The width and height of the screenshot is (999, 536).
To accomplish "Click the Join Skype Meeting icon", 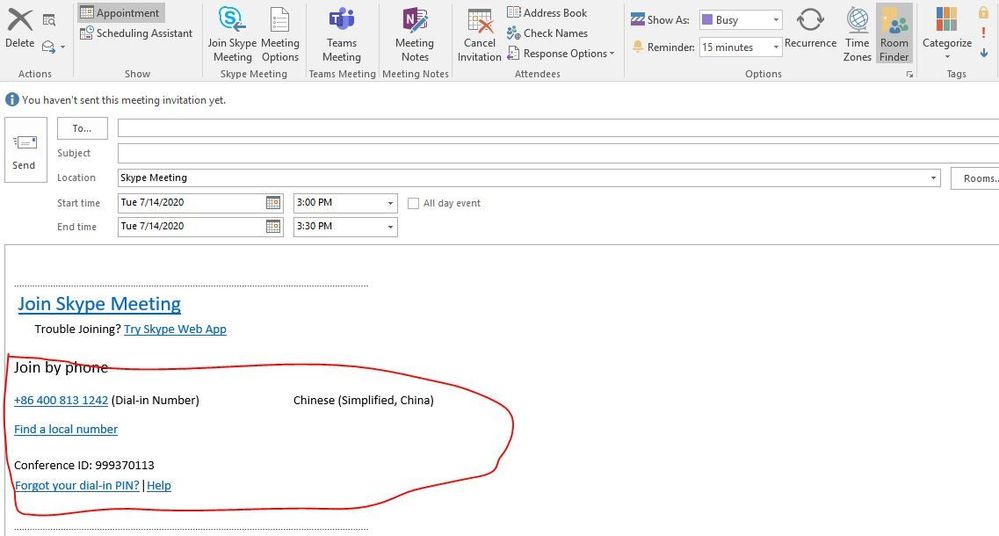I will tap(232, 34).
